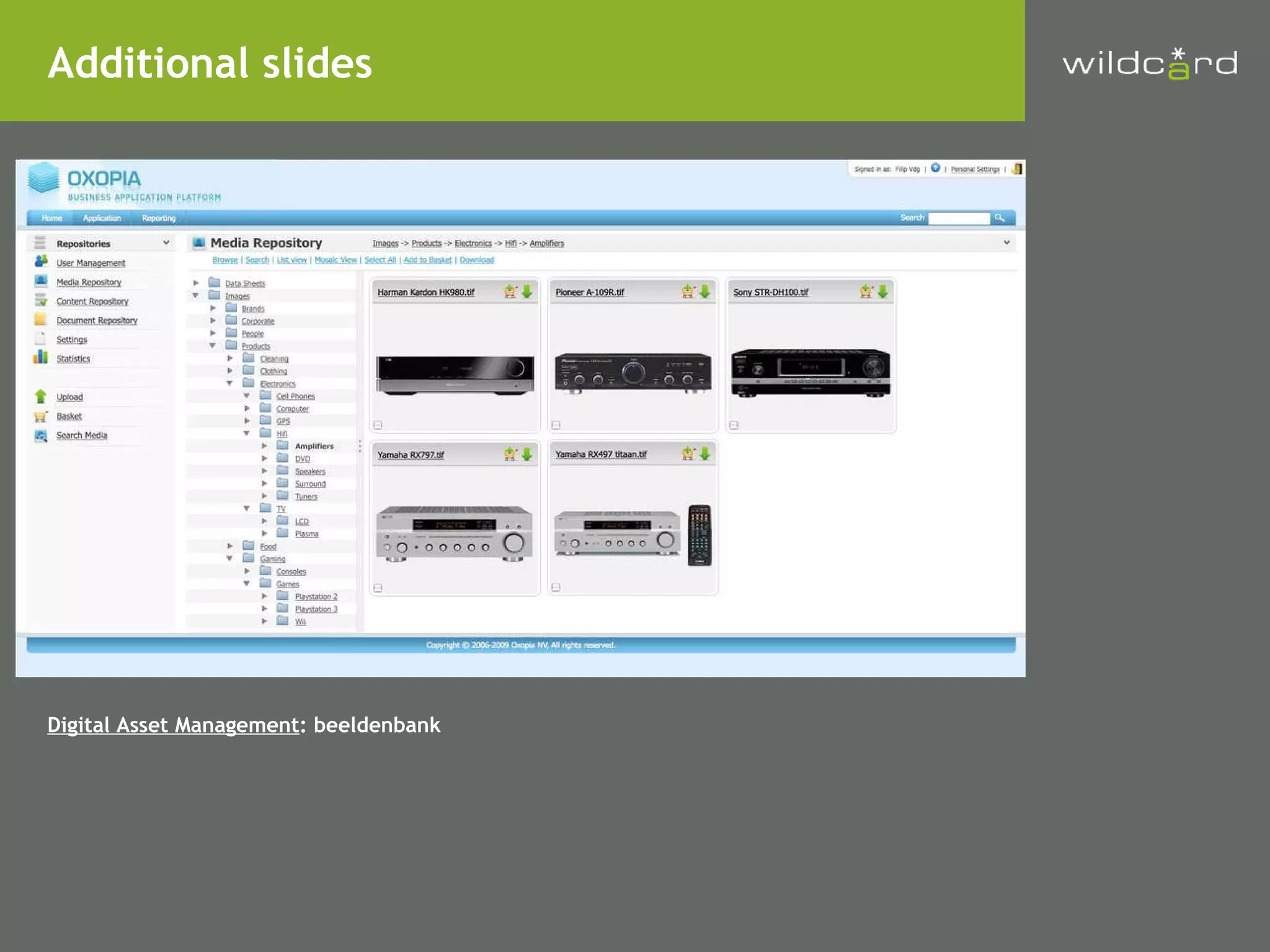Click the Select All link
This screenshot has height=952, width=1270.
[380, 260]
